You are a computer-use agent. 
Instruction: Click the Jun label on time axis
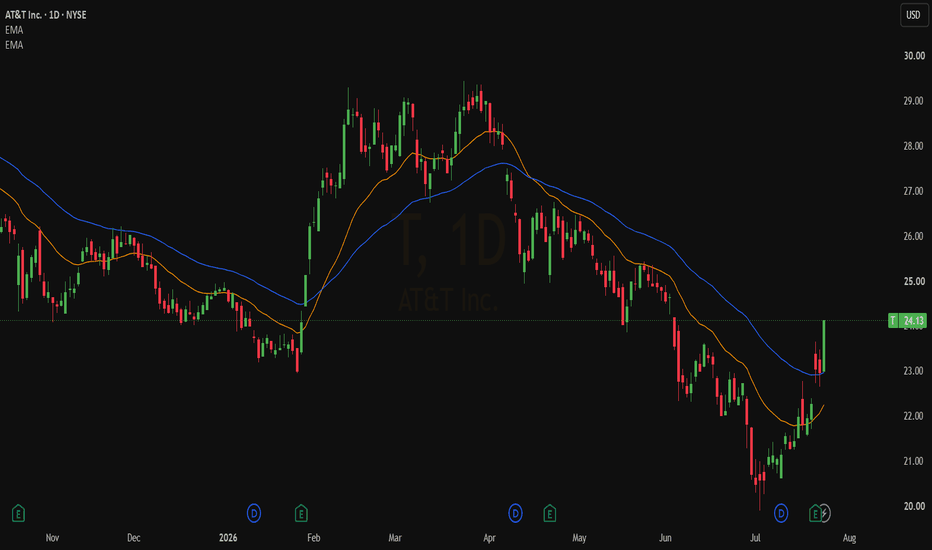(x=665, y=538)
